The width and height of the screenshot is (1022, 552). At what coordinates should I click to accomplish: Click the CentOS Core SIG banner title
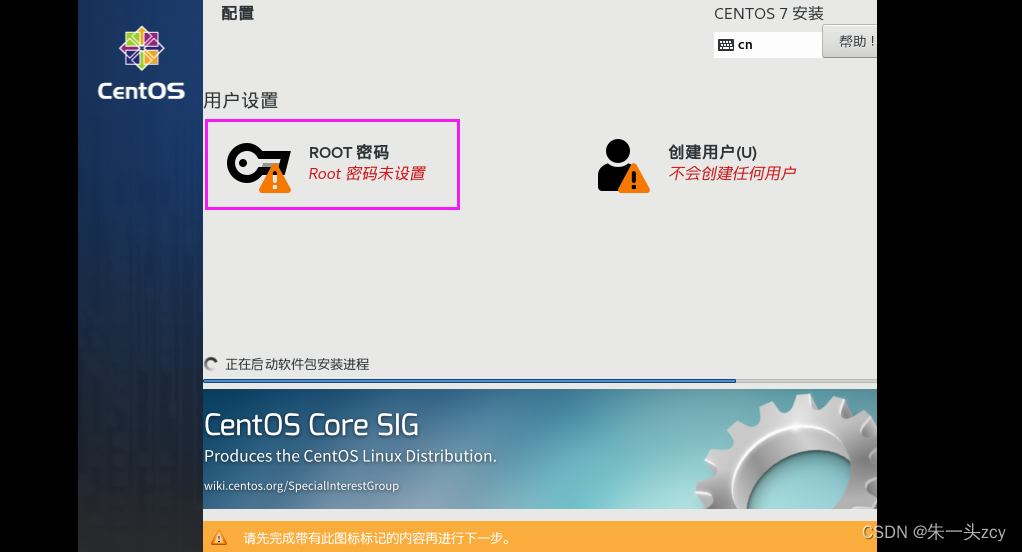tap(311, 425)
